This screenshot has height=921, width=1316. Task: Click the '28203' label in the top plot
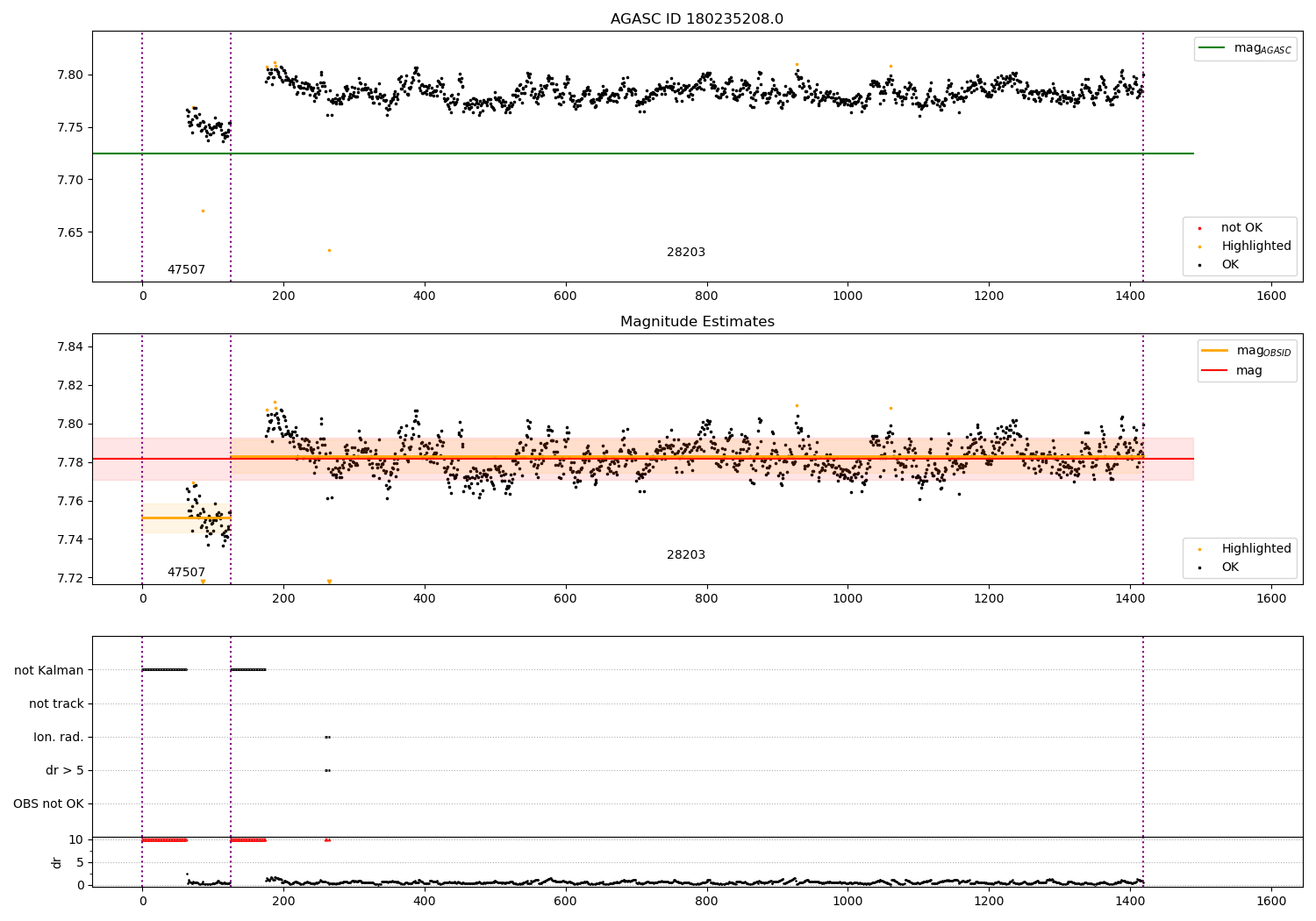pos(686,253)
